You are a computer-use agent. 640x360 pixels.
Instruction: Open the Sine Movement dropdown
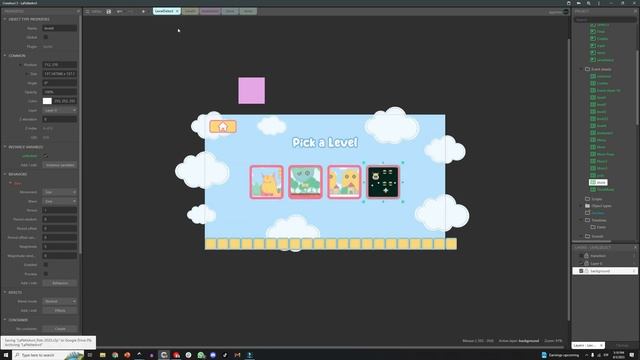(x=60, y=192)
